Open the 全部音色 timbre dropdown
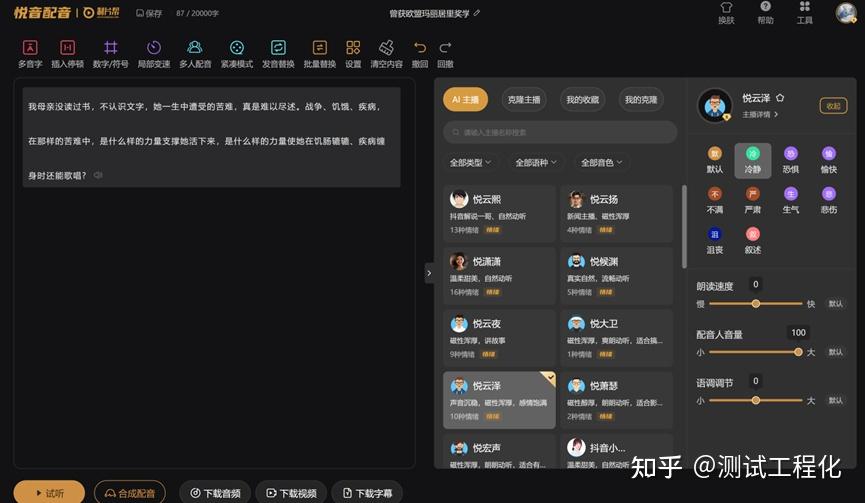 [601, 163]
